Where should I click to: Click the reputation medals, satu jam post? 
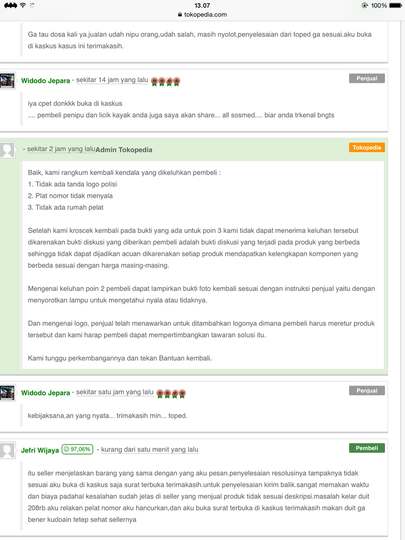click(x=171, y=394)
